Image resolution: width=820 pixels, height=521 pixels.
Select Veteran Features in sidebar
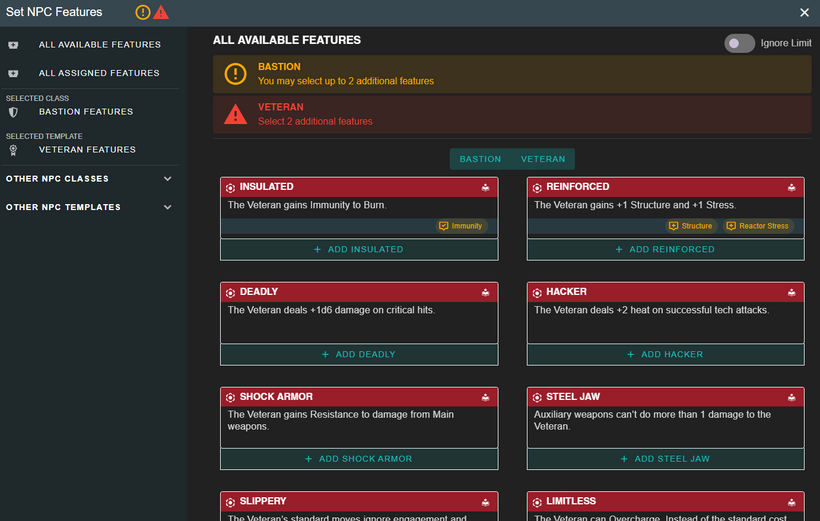[87, 150]
